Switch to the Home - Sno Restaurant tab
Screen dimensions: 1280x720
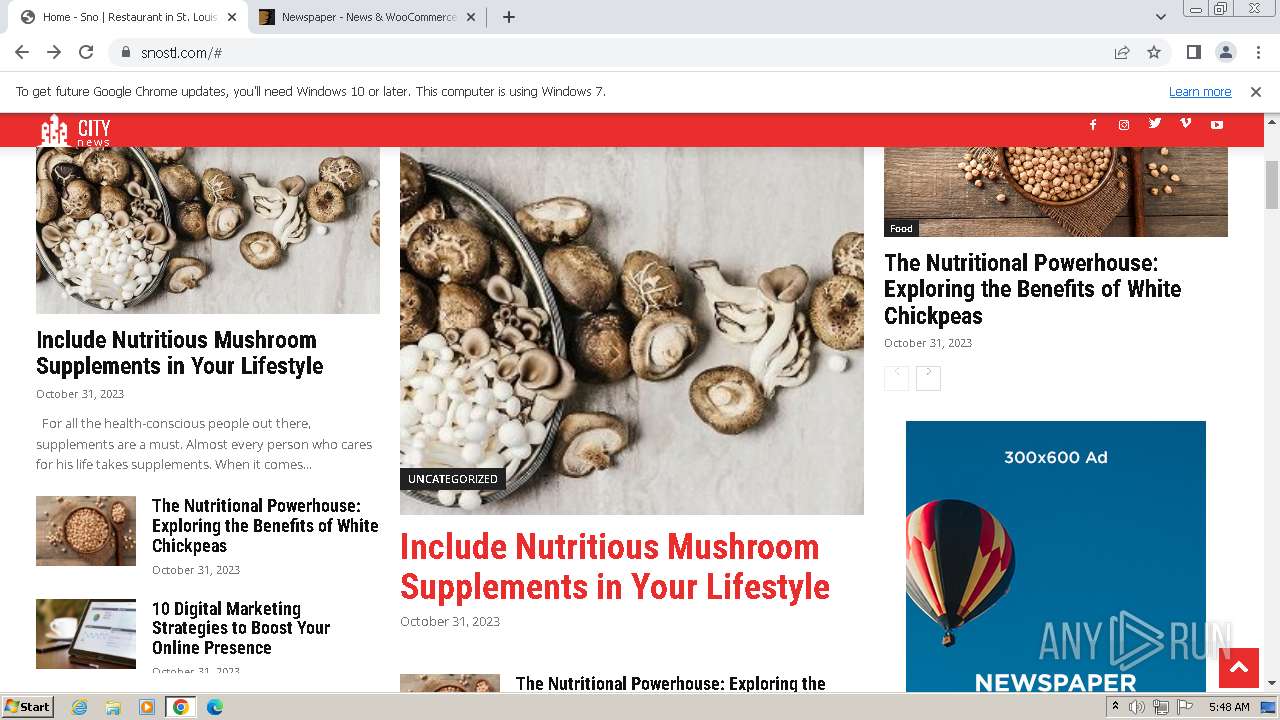[x=128, y=17]
